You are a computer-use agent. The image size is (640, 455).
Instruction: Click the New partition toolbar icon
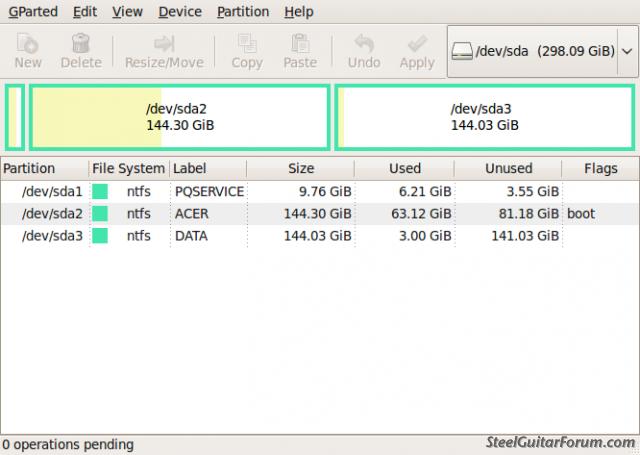(x=28, y=44)
